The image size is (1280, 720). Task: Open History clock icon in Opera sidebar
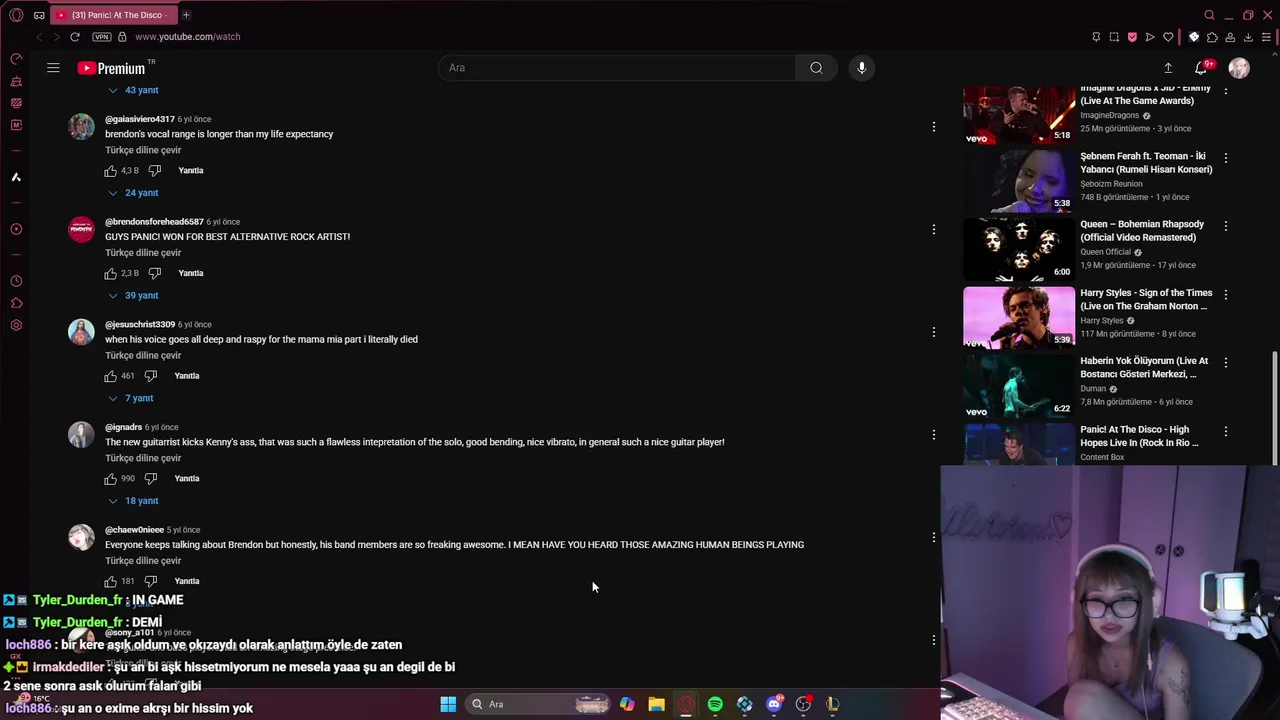pyautogui.click(x=16, y=281)
